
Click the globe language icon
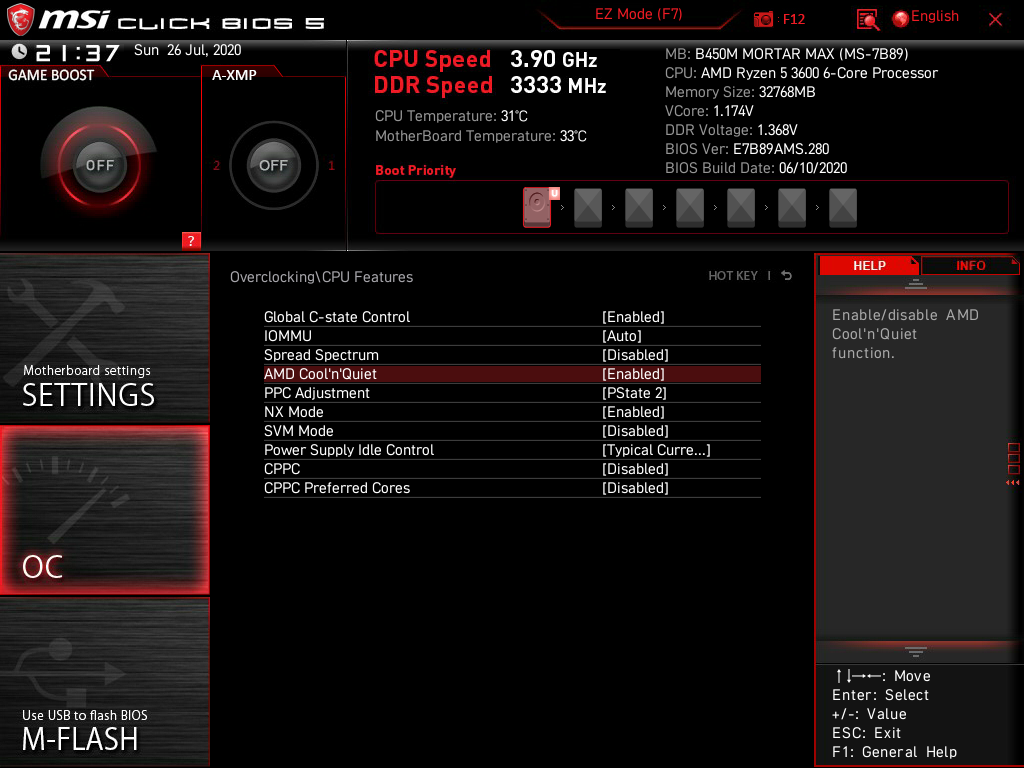901,19
